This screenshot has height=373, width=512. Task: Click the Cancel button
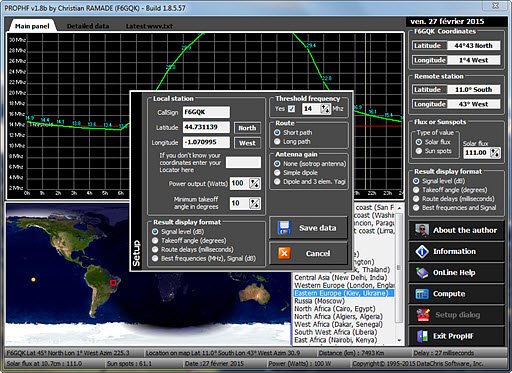[308, 253]
